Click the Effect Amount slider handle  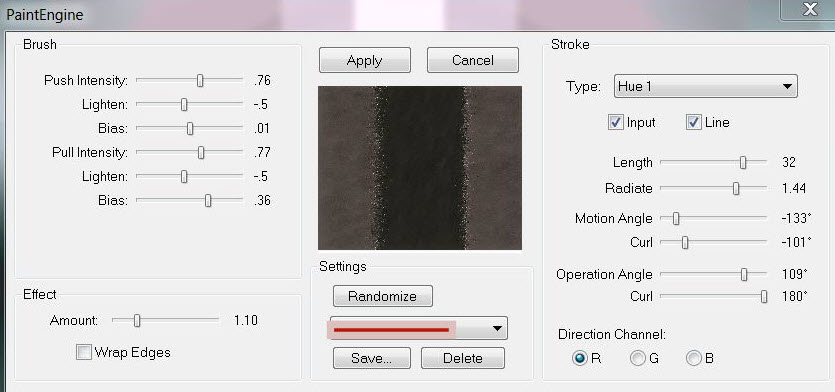(x=137, y=320)
